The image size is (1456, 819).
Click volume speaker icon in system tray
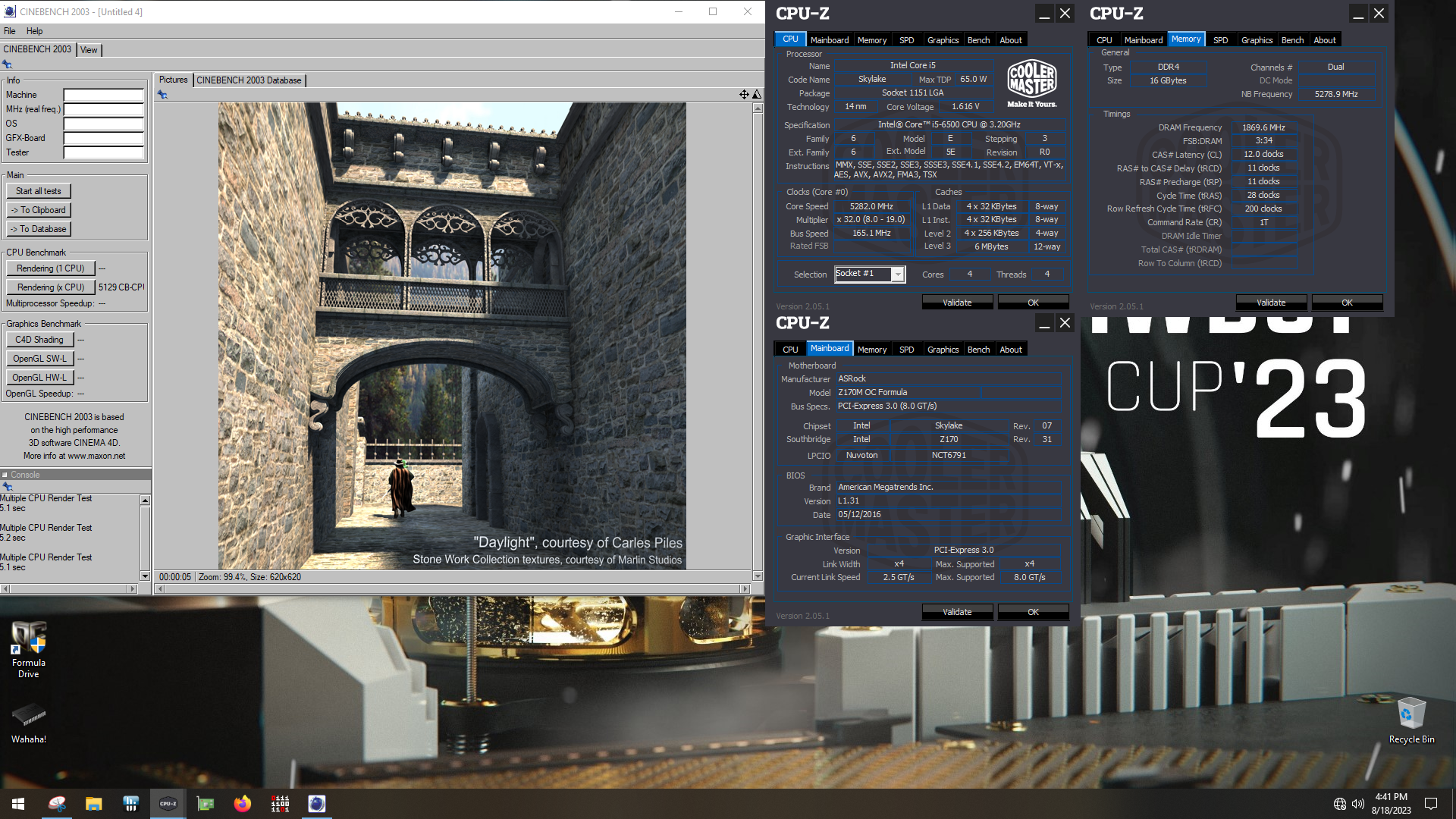pos(1358,804)
